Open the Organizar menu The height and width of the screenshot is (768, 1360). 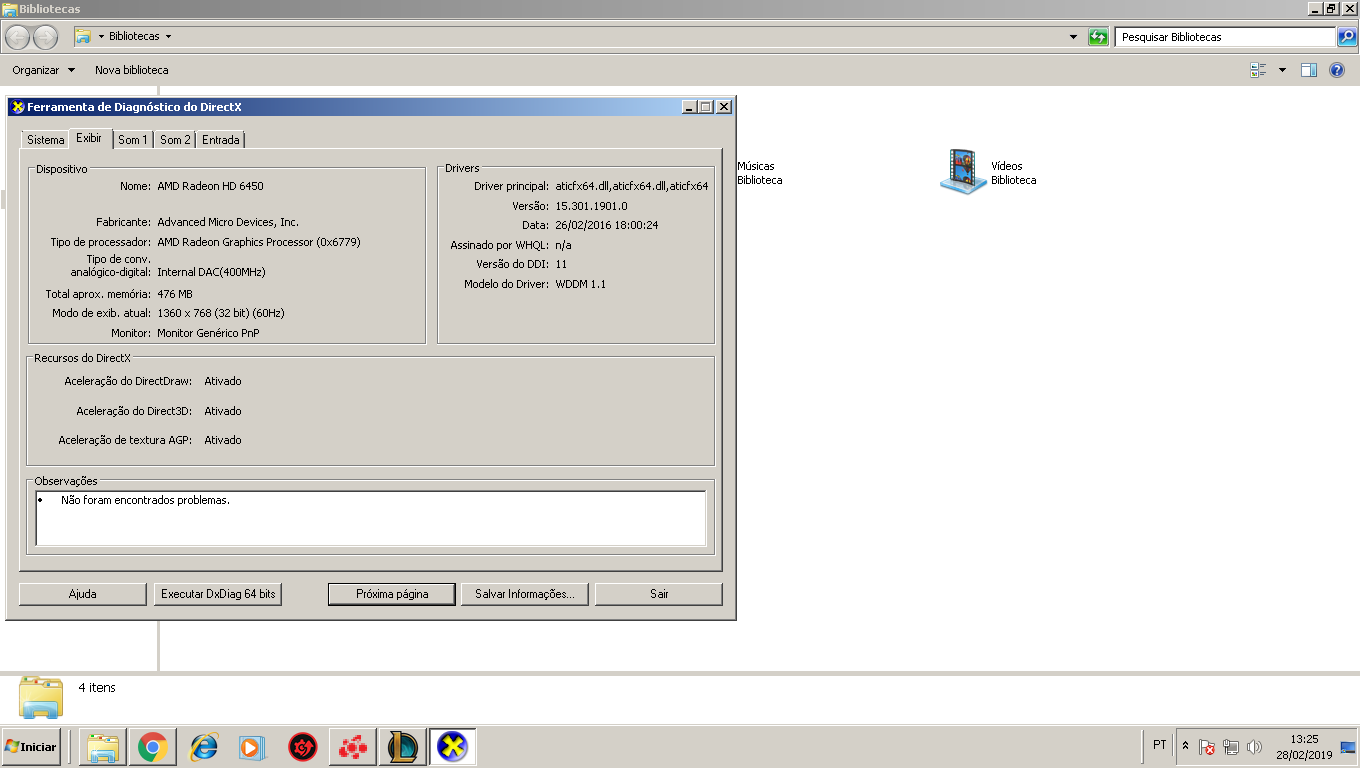43,70
